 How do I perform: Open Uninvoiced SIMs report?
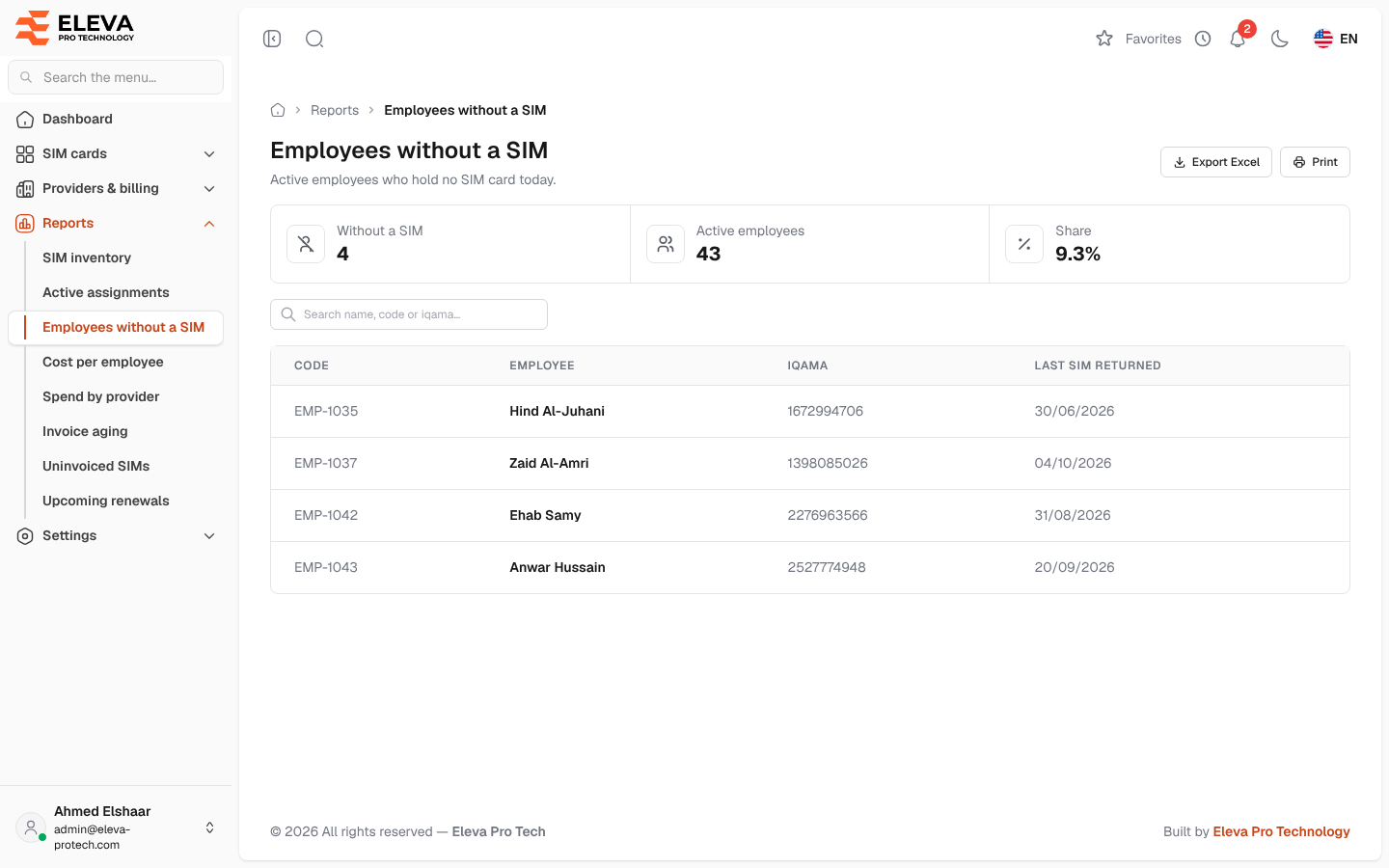tap(96, 466)
